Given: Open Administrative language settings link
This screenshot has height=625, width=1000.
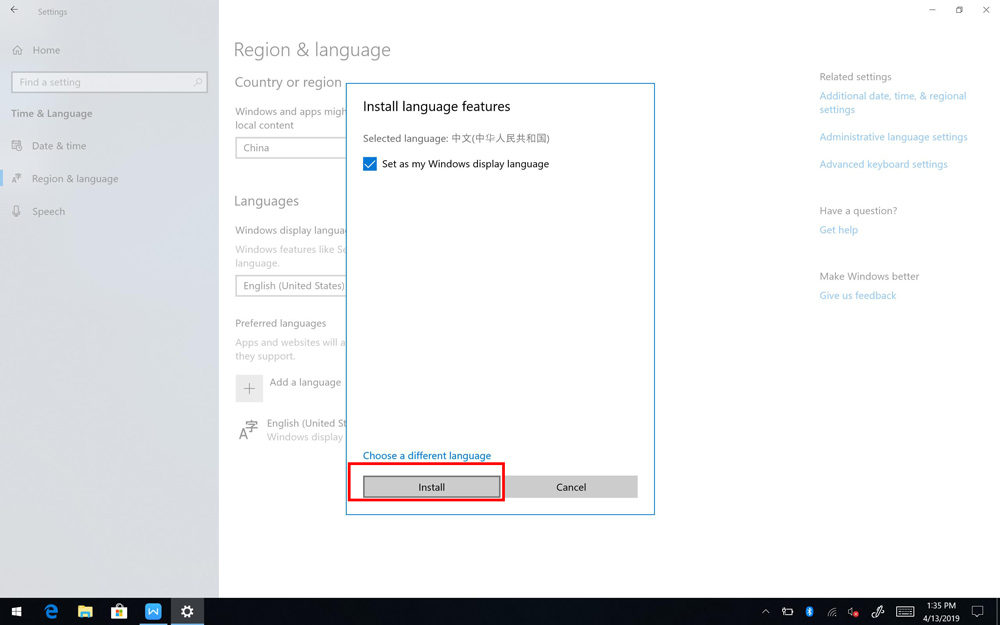Looking at the screenshot, I should click(893, 137).
